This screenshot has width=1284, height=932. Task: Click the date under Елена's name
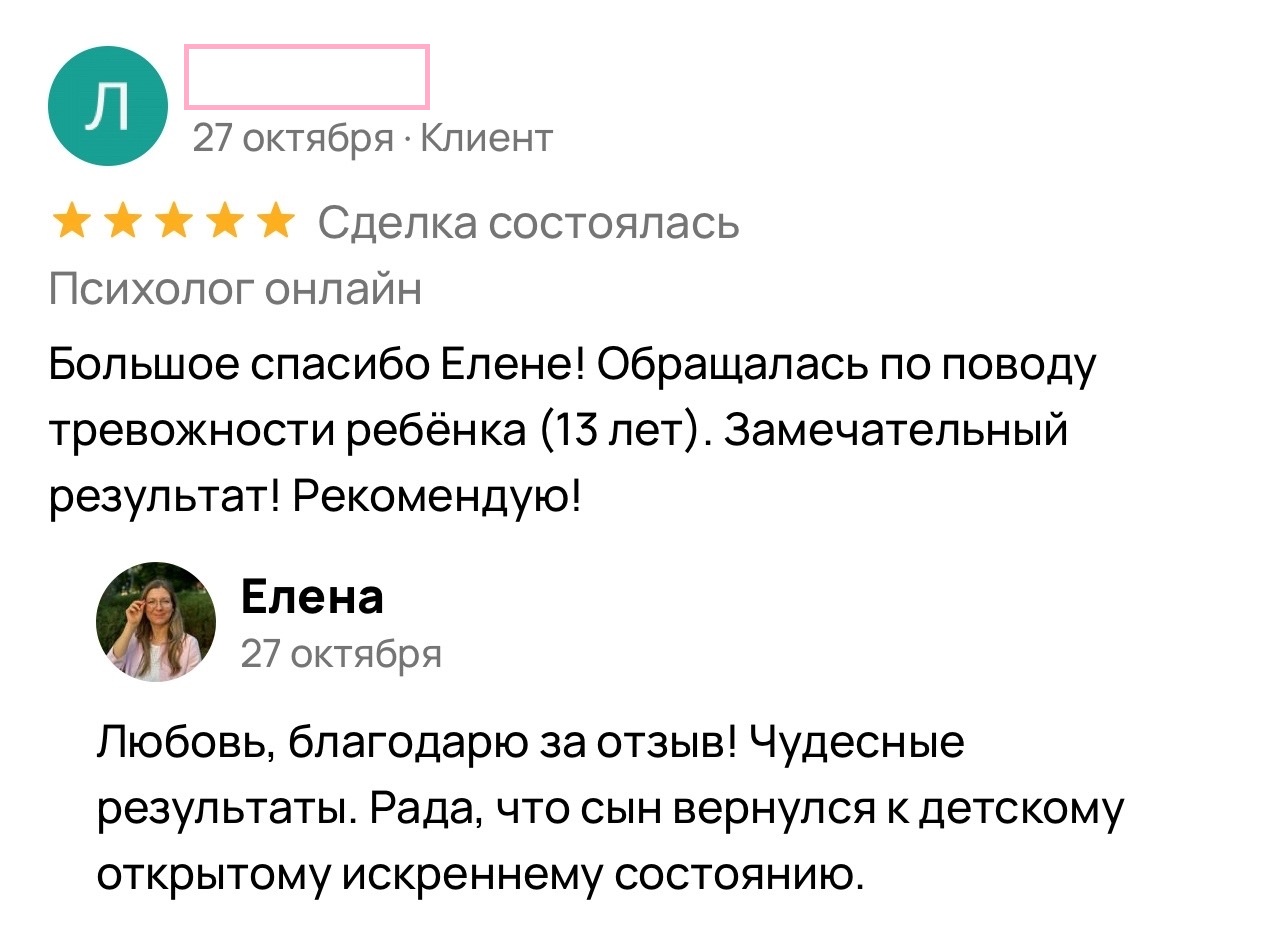[341, 654]
